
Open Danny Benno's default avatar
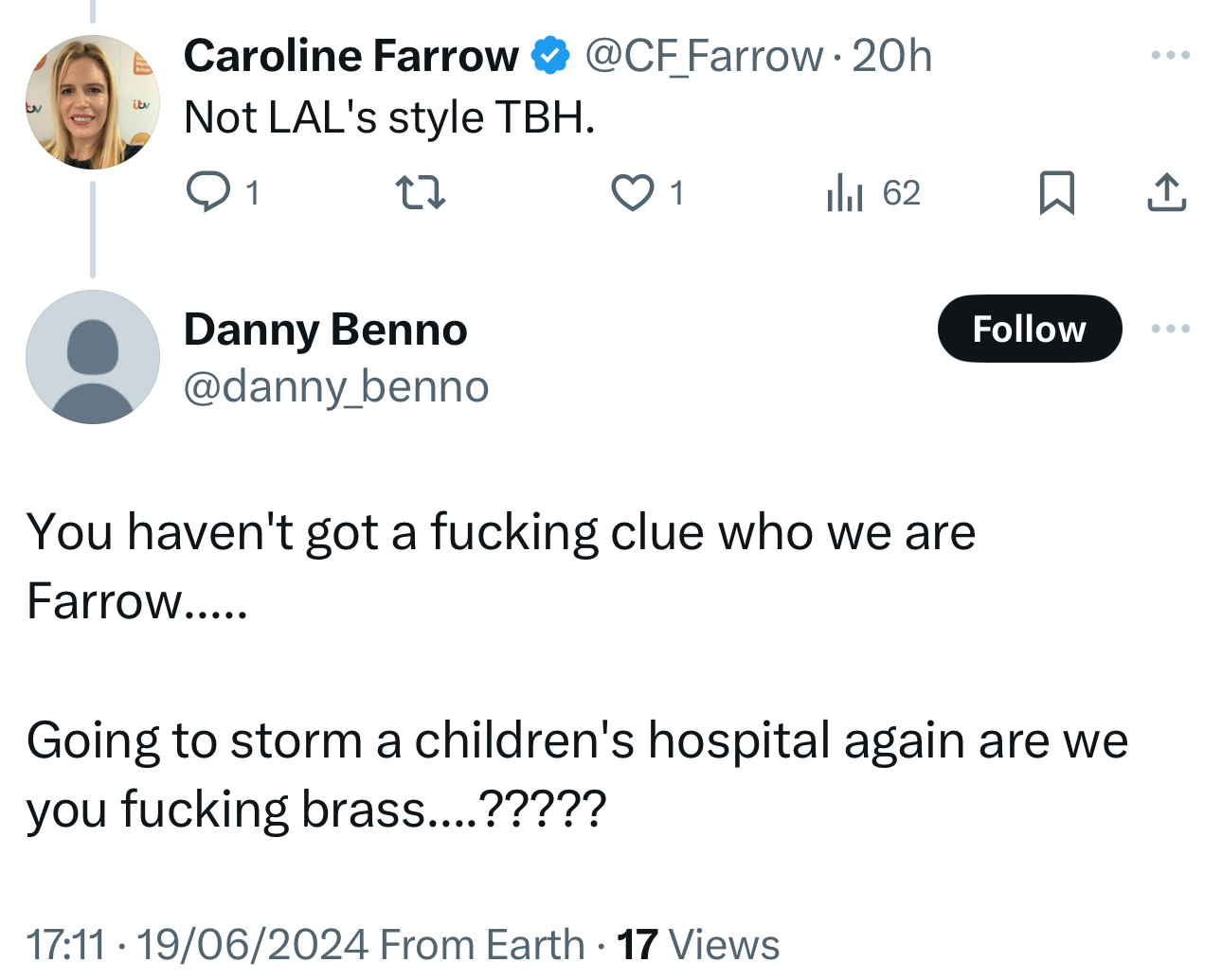tap(92, 357)
